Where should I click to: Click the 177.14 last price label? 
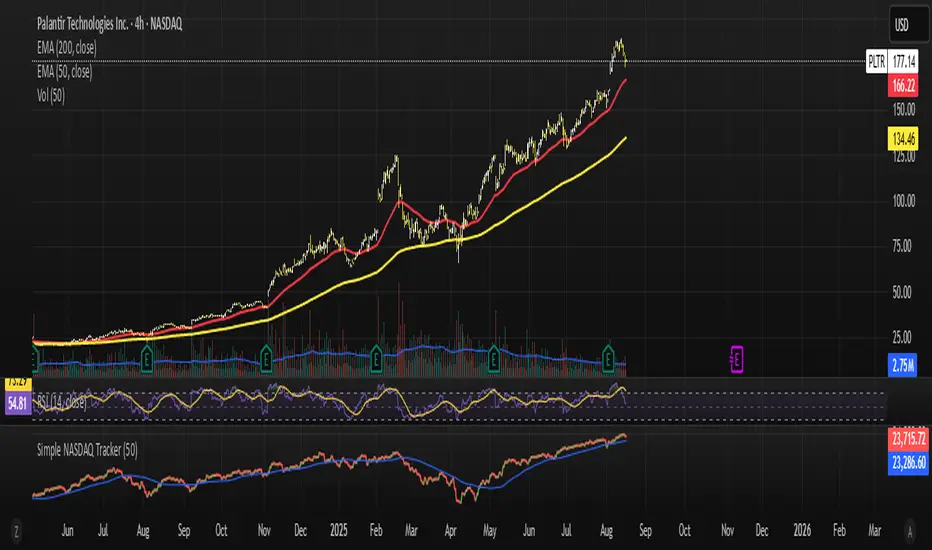[903, 62]
